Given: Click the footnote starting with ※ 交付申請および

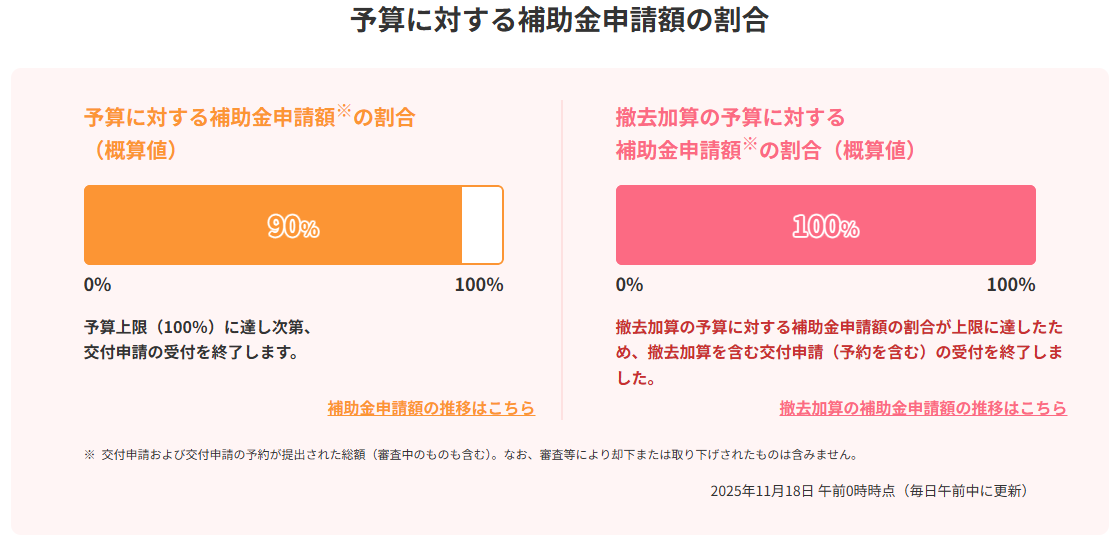Looking at the screenshot, I should coord(470,455).
